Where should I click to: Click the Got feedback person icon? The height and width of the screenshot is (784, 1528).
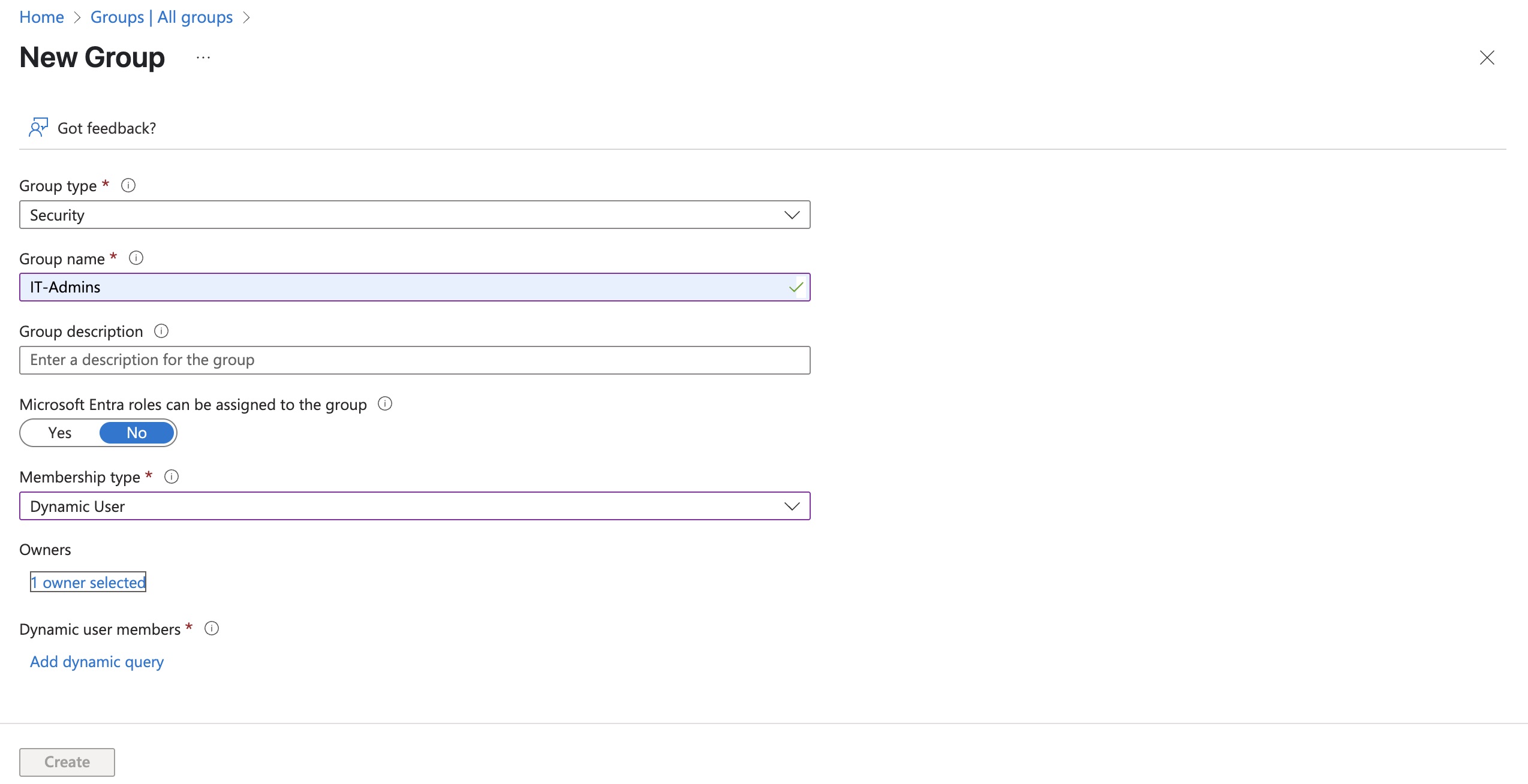point(38,128)
